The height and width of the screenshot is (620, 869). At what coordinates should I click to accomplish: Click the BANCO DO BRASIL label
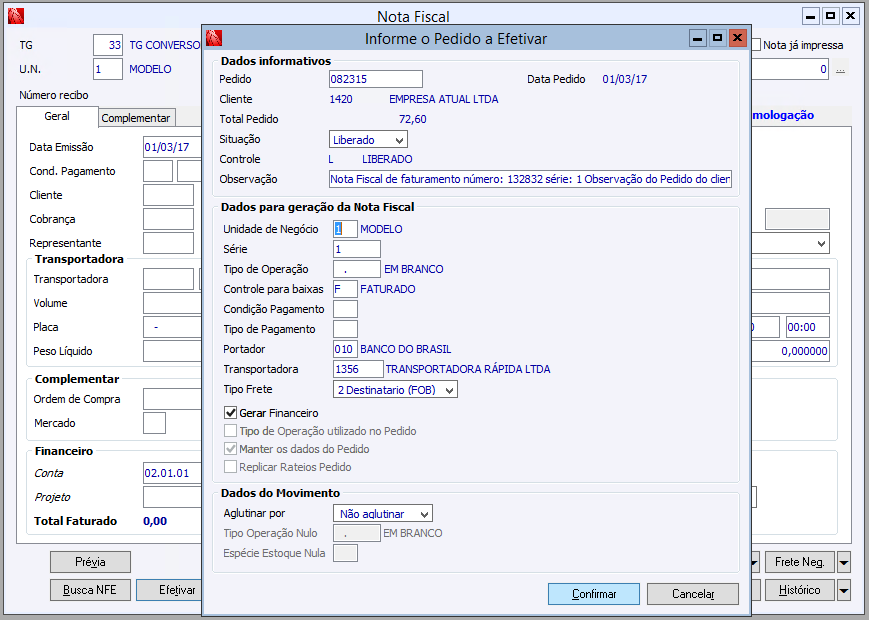[406, 349]
